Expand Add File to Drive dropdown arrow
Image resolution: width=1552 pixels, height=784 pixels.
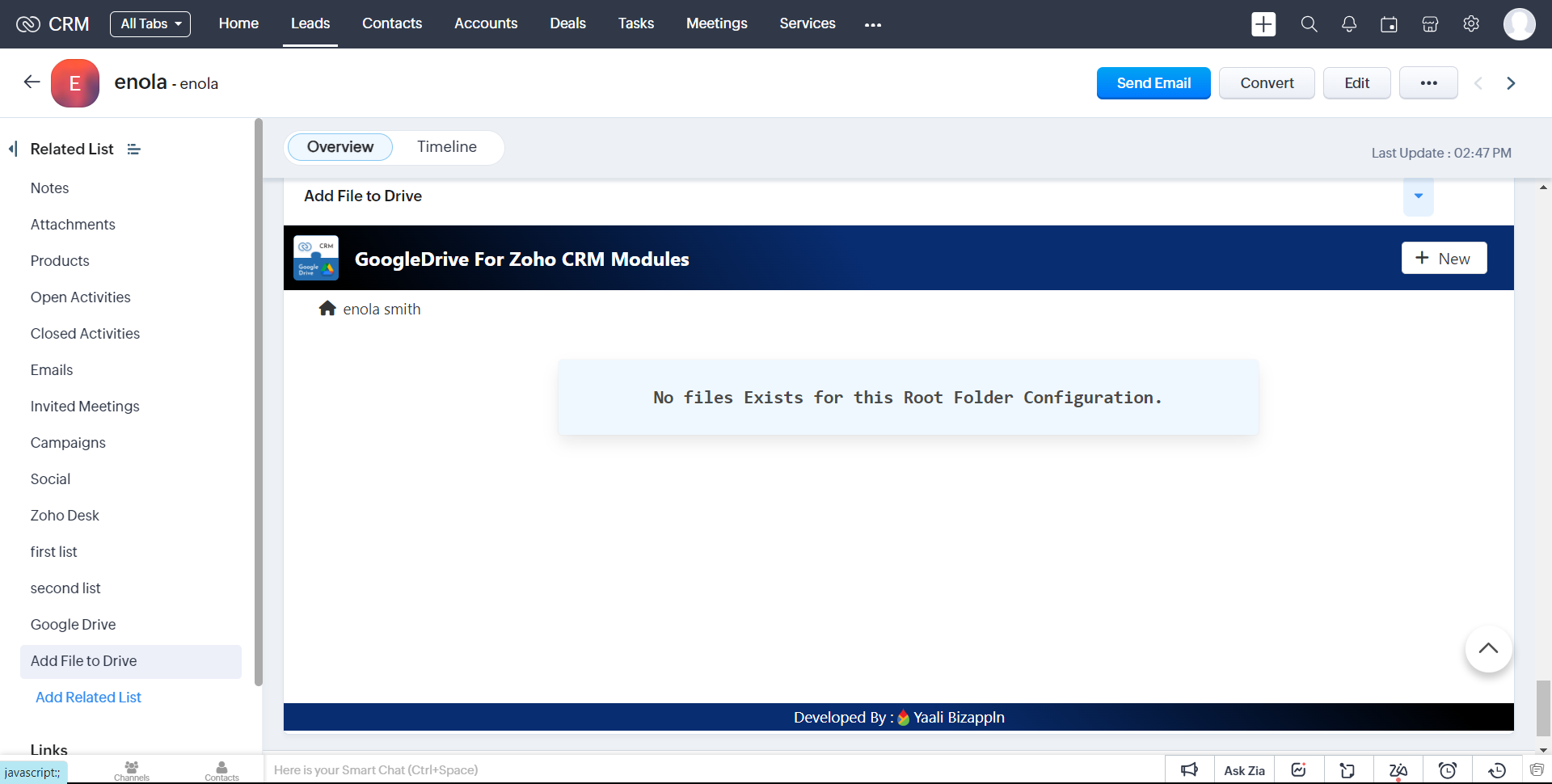[x=1418, y=196]
